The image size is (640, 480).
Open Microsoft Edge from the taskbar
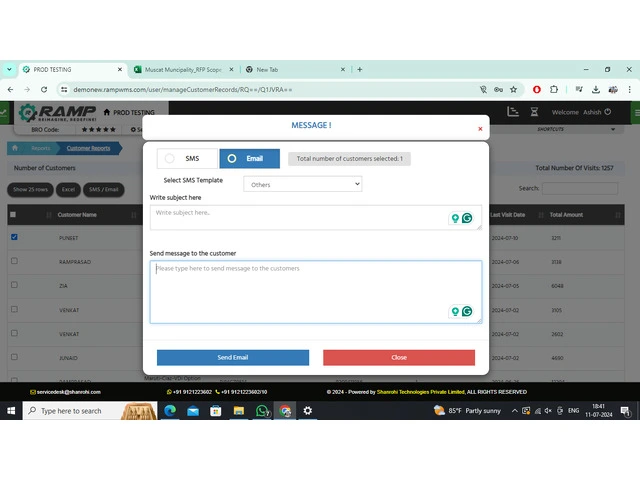pyautogui.click(x=168, y=411)
